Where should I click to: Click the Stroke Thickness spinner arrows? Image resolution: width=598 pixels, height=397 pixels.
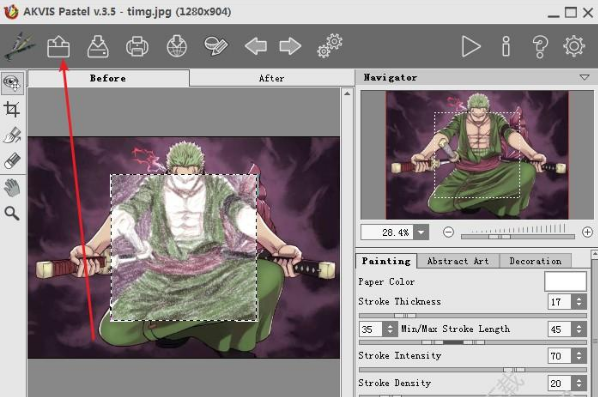tap(579, 302)
